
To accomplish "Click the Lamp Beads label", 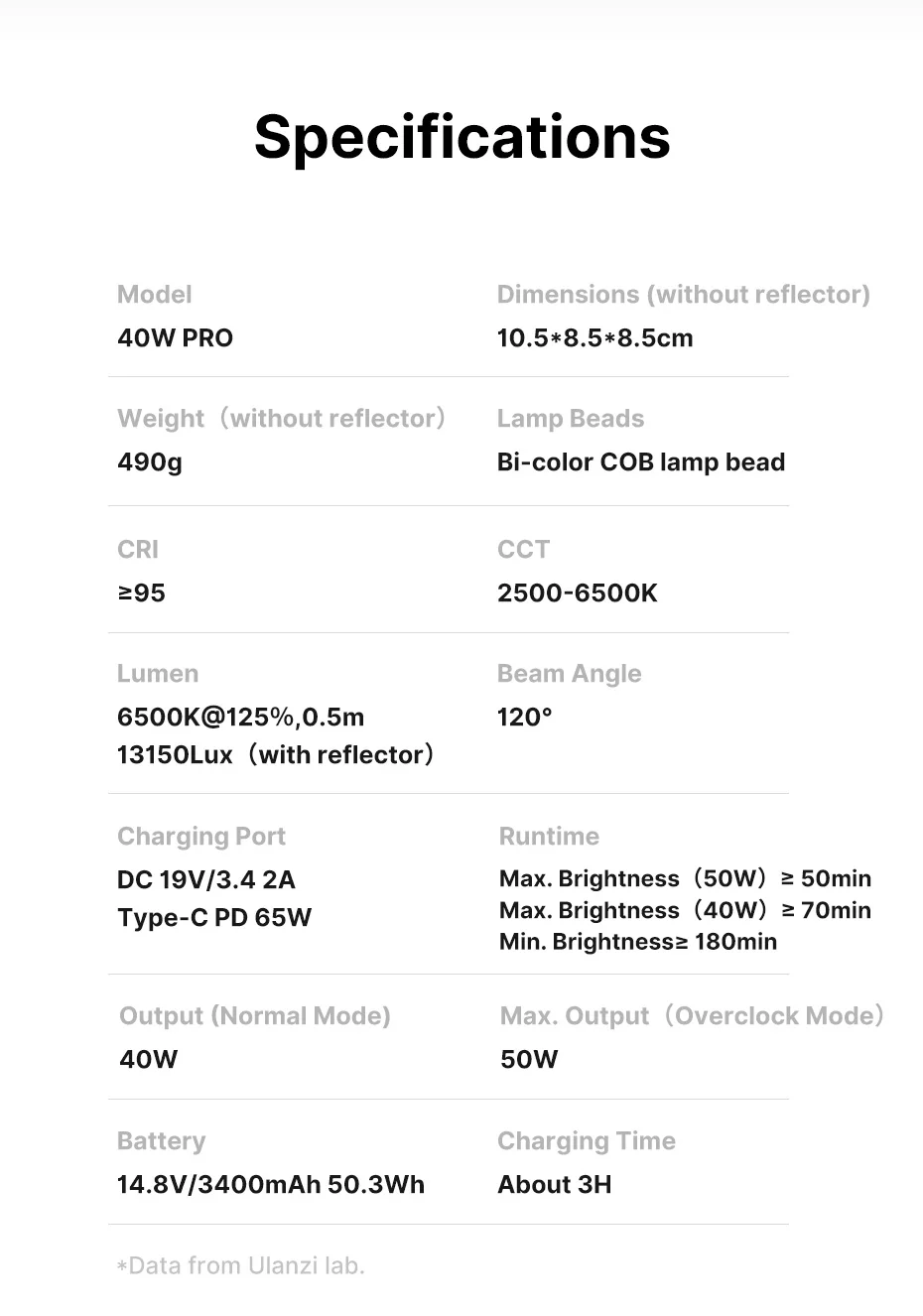I will pyautogui.click(x=571, y=419).
